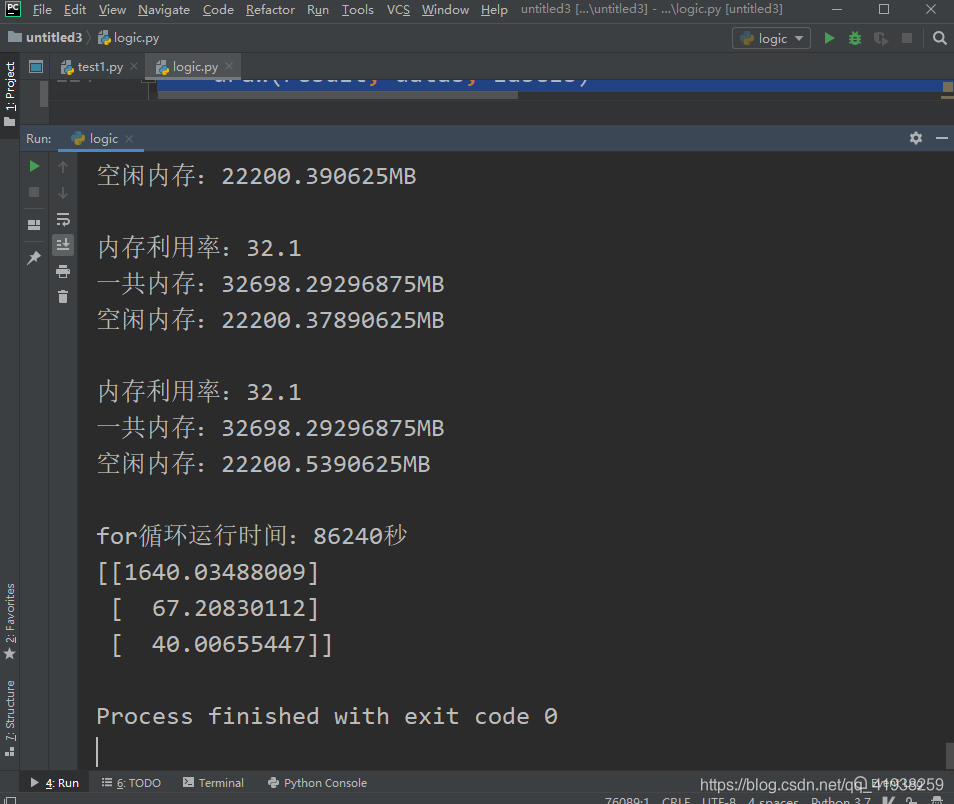Screen dimensions: 954x804
Task: Rerun logic from Run panel play icon
Action: [x=34, y=166]
